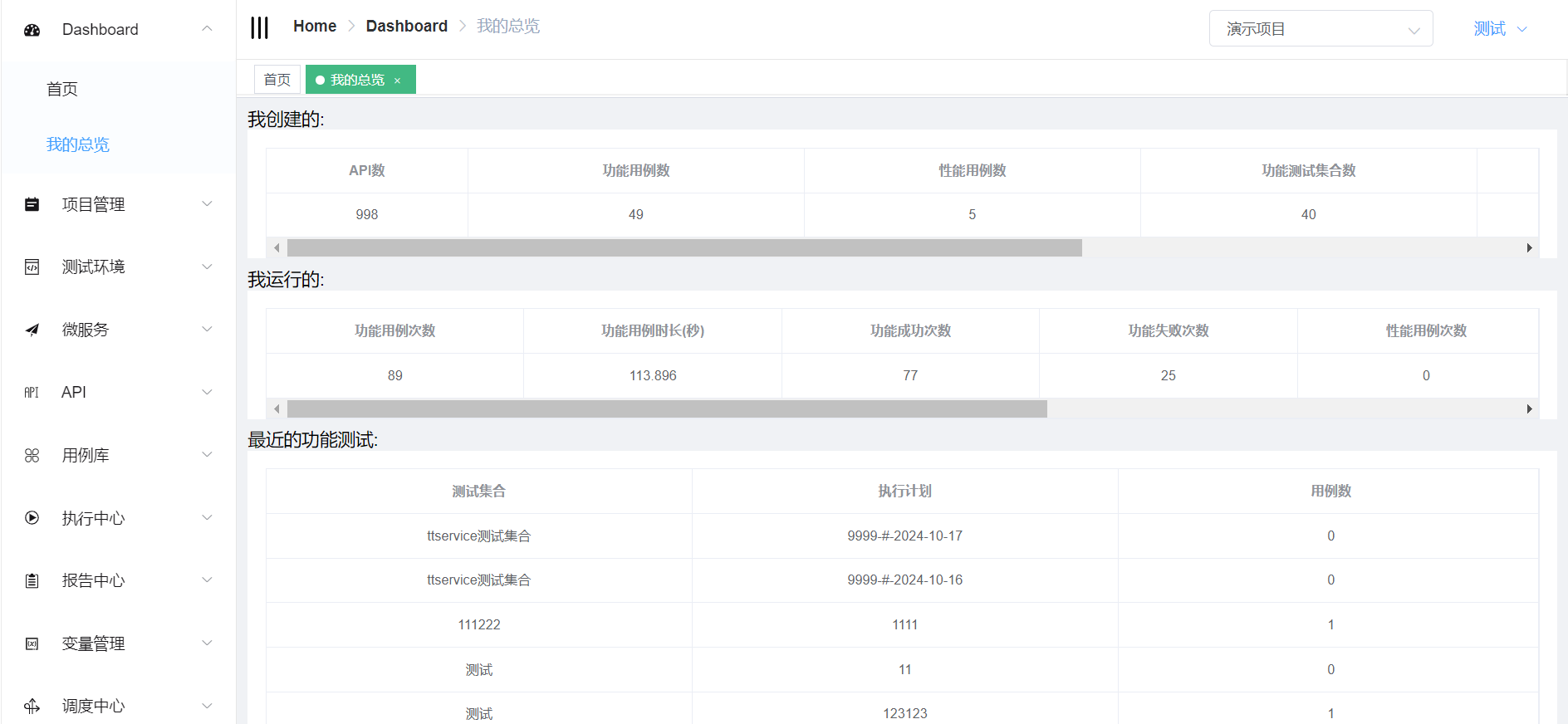The image size is (1568, 724).
Task: Click the API icon in sidebar
Action: 32,393
